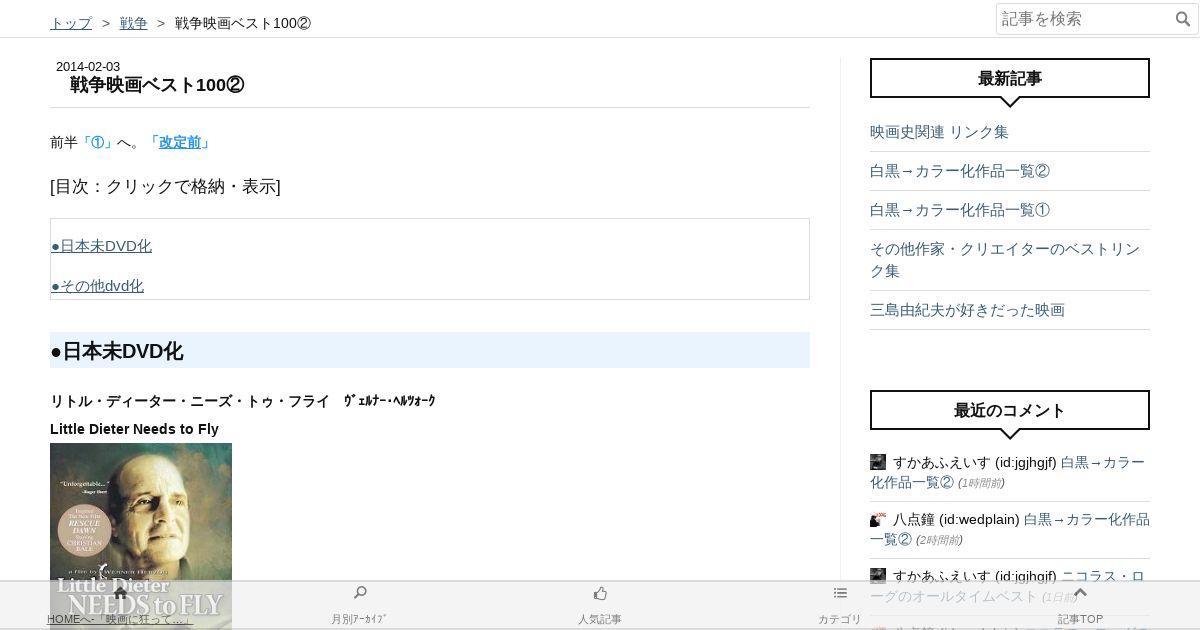This screenshot has width=1200, height=630.
Task: Click the Little Dieter Needs to Fly poster
Action: pos(141,536)
